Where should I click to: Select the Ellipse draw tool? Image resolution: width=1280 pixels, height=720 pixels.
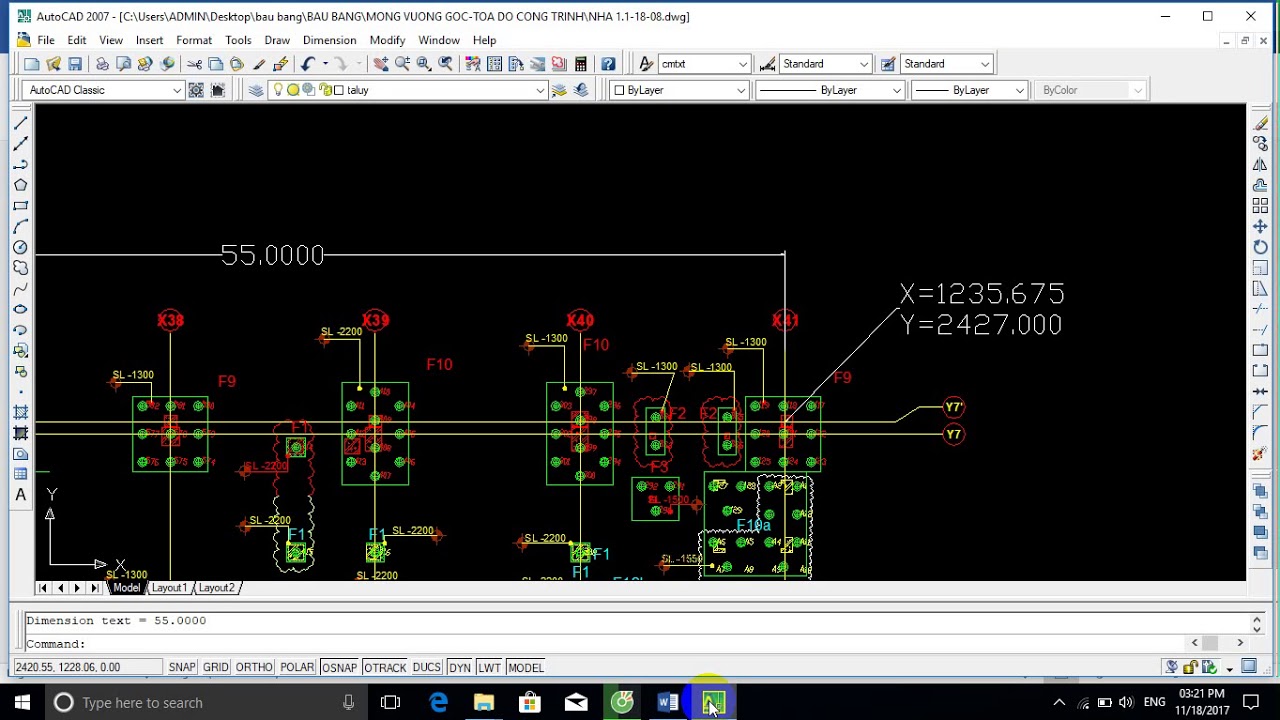[x=20, y=309]
